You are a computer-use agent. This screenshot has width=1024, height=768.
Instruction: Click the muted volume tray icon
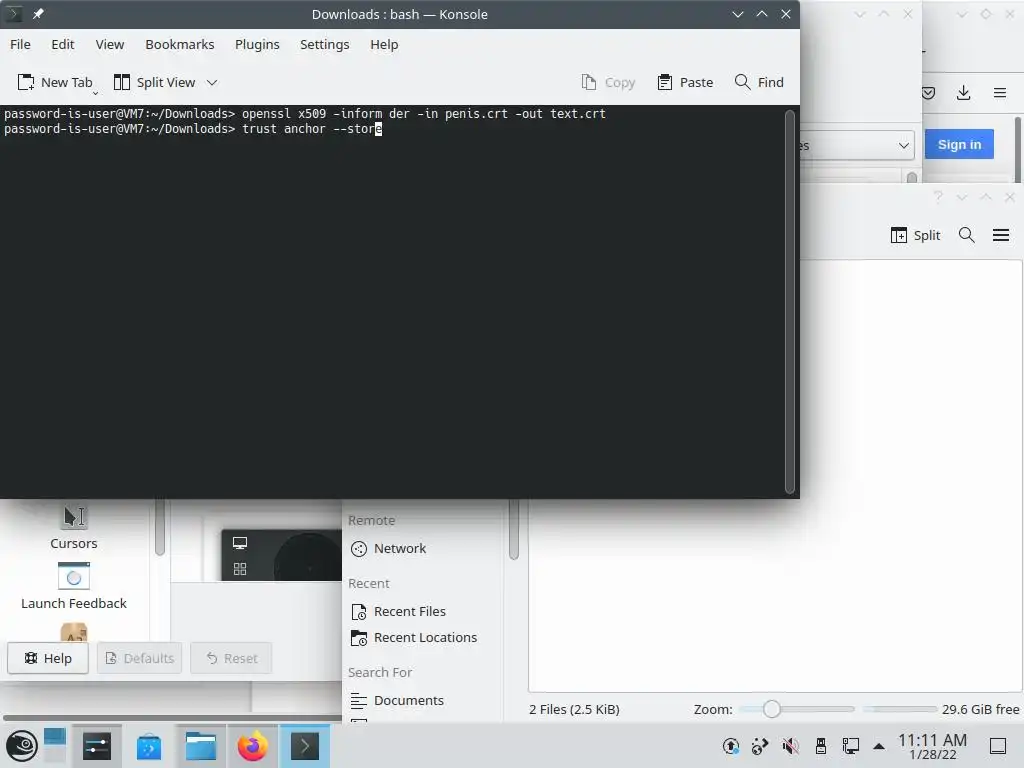tap(790, 746)
